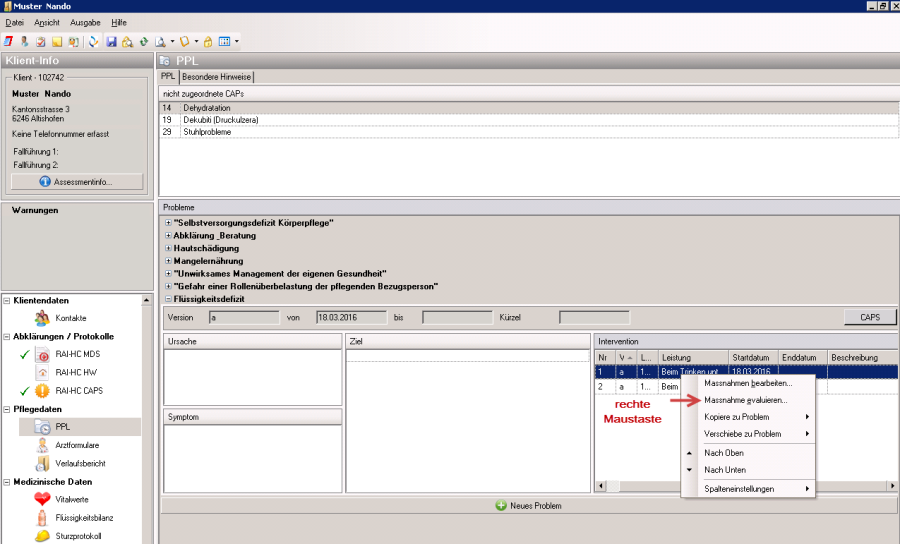This screenshot has width=900, height=544.
Task: Open RAI-HC MDS assessment icon
Action: pos(42,355)
